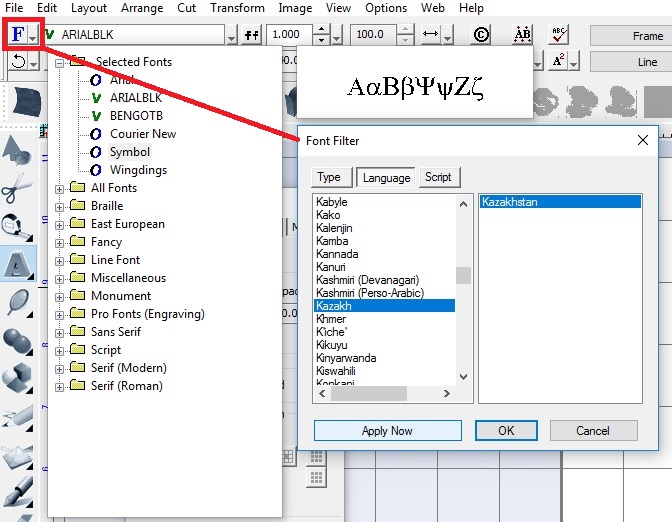
Task: Expand the Script font folder
Action: coord(60,351)
